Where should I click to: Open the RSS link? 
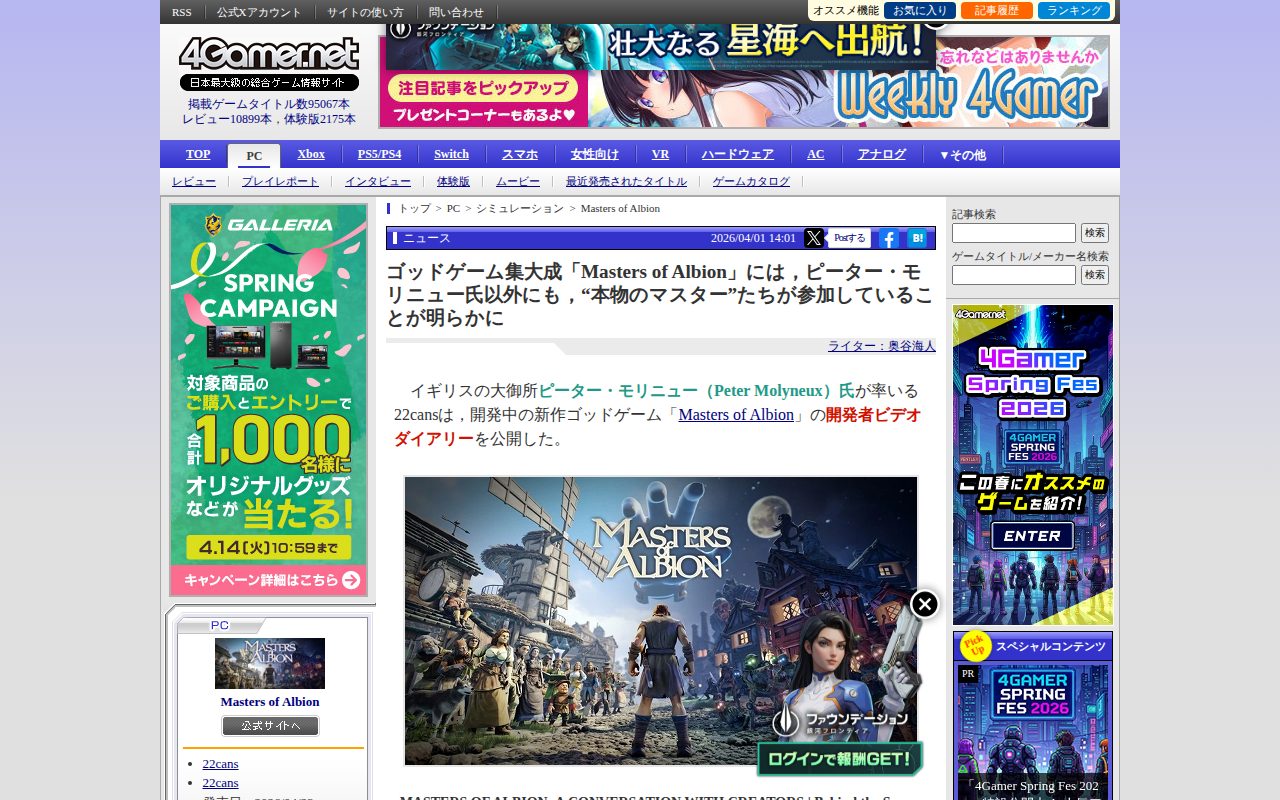[x=182, y=12]
